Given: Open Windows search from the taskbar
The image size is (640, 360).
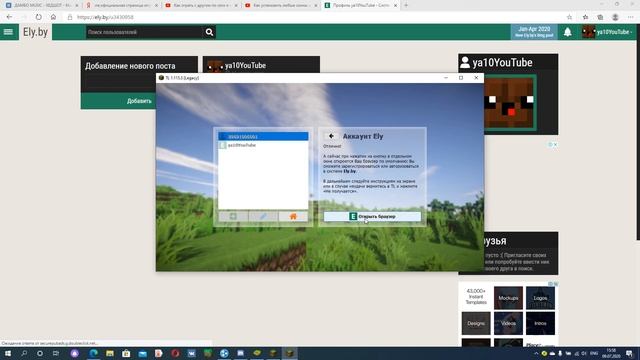Looking at the screenshot, I should pos(24,353).
